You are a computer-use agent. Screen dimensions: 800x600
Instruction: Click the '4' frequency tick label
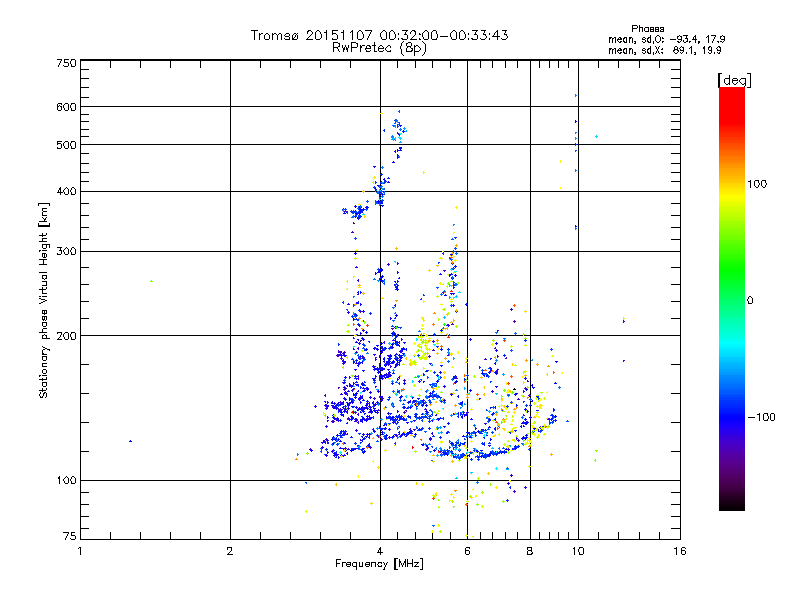(x=380, y=551)
